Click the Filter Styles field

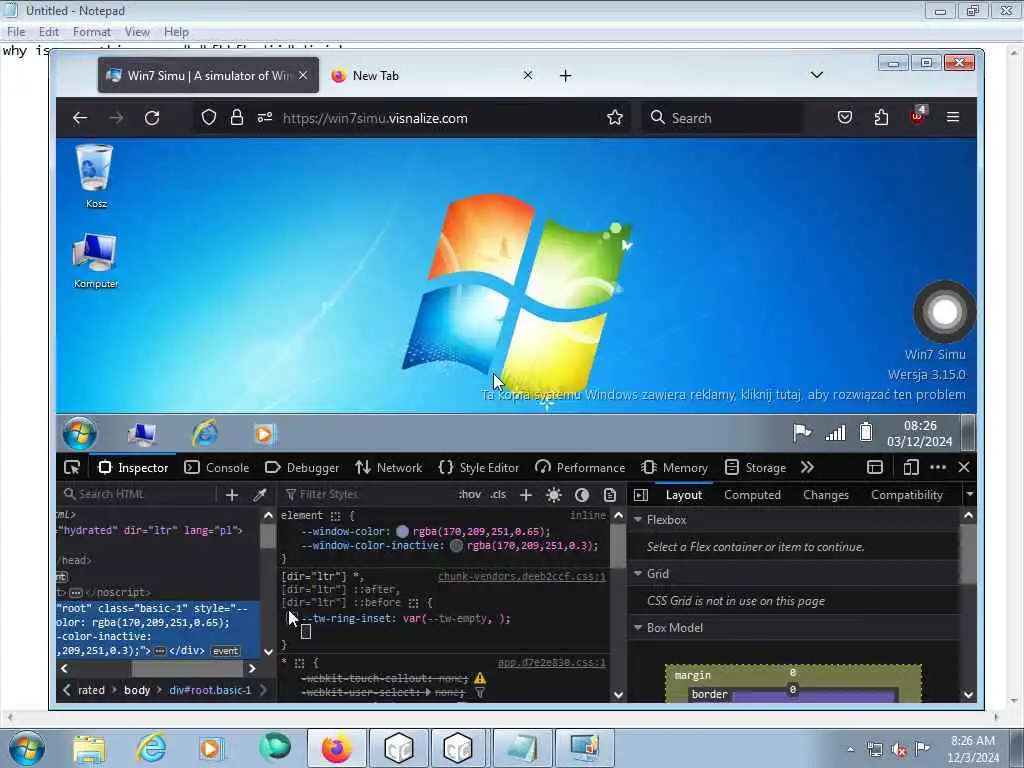[366, 494]
